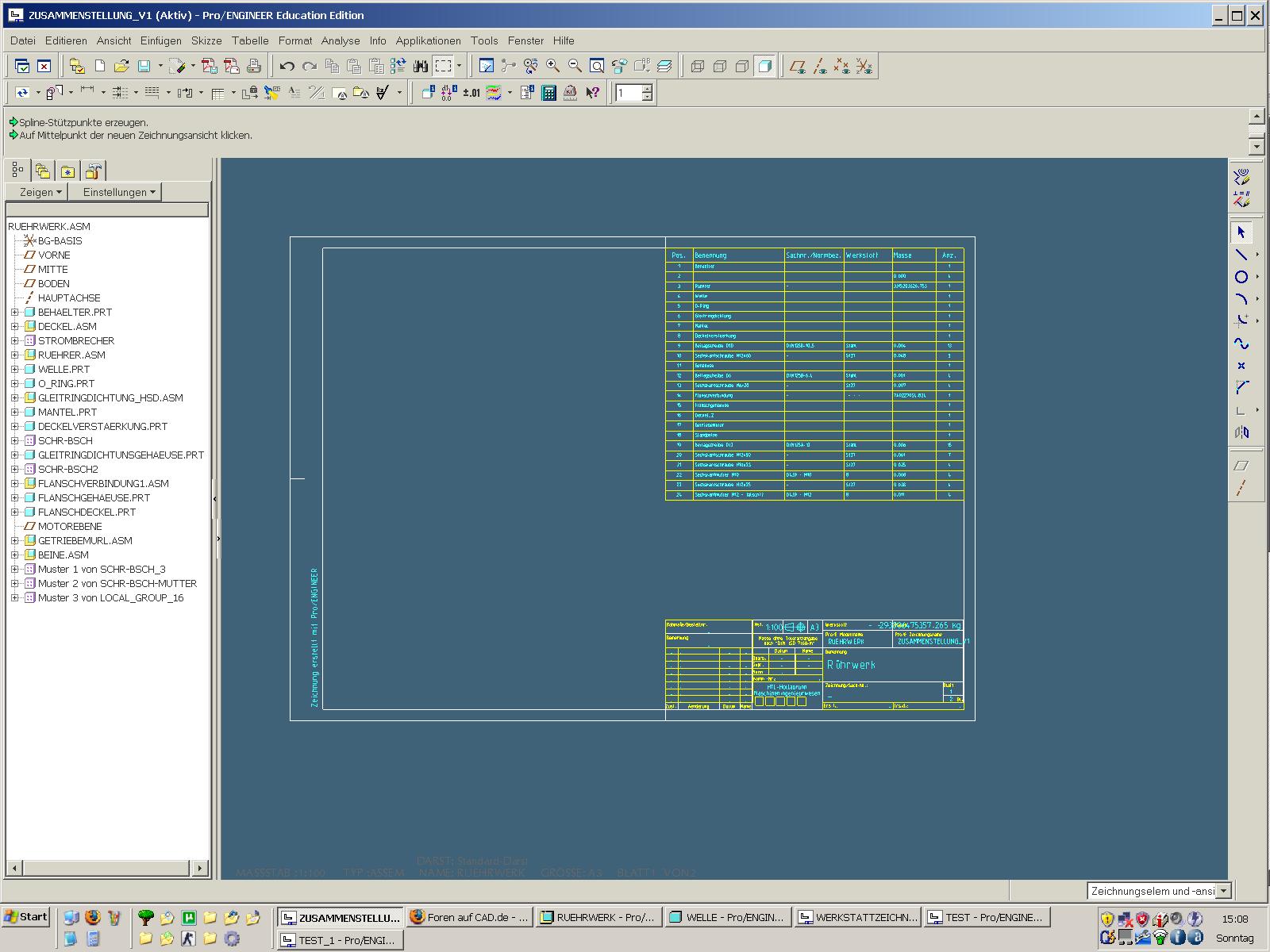This screenshot has height=952, width=1270.
Task: Select the circle sketch tool
Action: (x=1241, y=277)
